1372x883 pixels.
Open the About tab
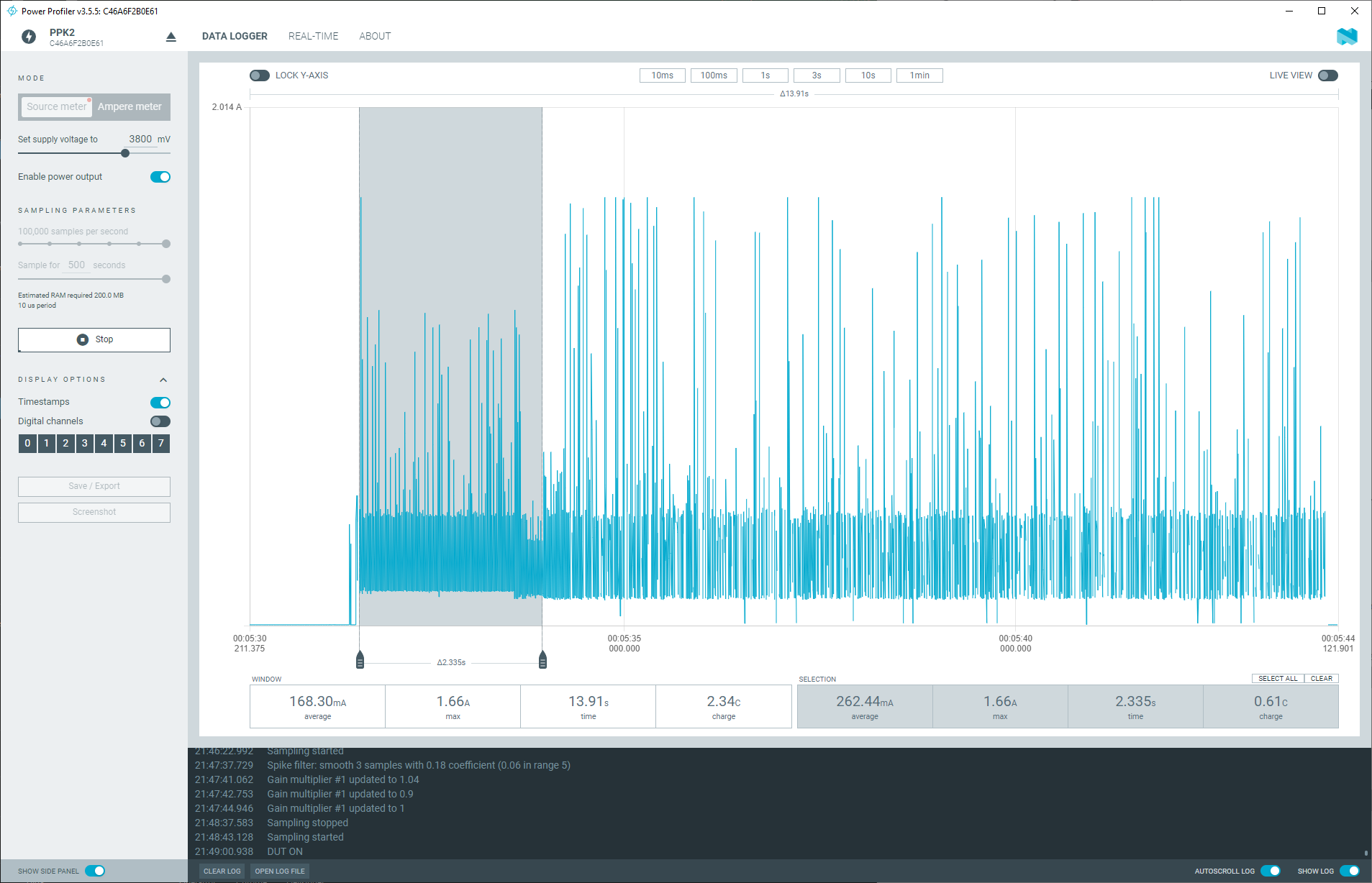click(375, 36)
